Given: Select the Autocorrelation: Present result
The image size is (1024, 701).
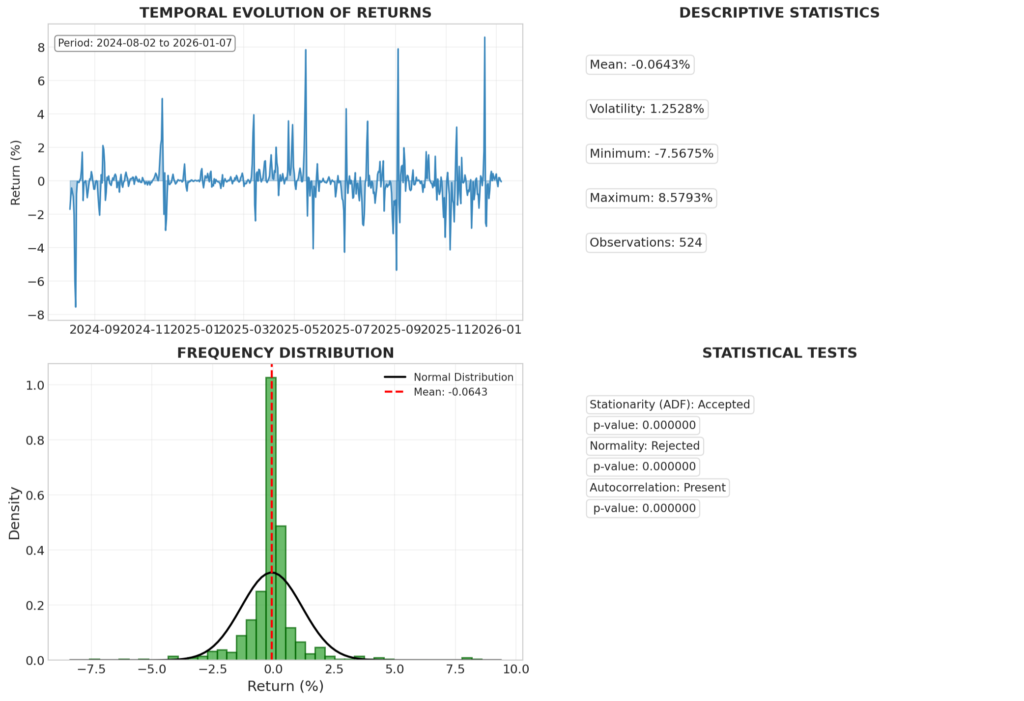Looking at the screenshot, I should (658, 488).
